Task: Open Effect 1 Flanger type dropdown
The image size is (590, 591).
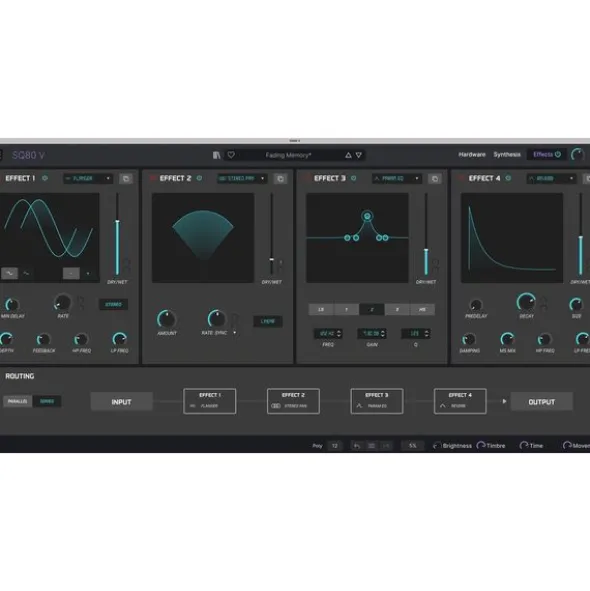Action: coord(88,178)
